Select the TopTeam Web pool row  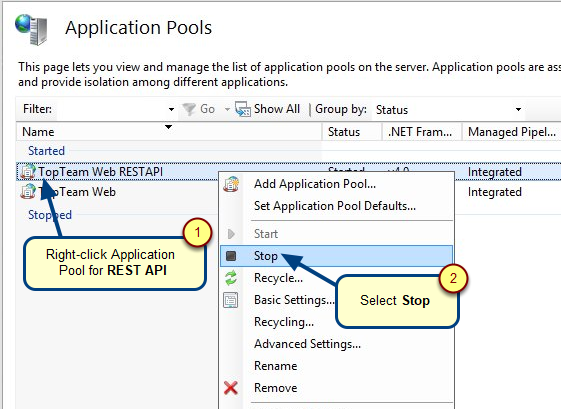pyautogui.click(x=77, y=192)
